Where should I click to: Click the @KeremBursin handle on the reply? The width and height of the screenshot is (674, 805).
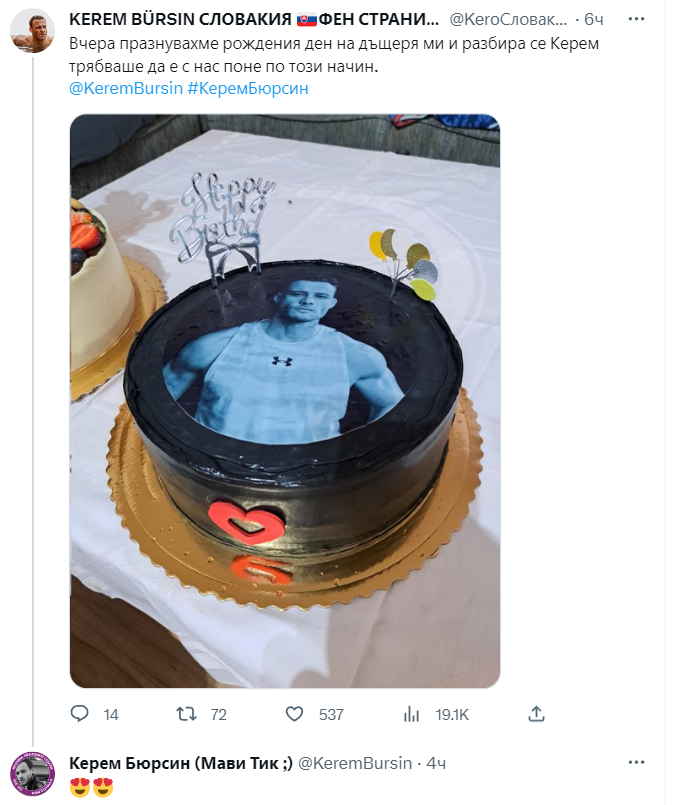(355, 763)
